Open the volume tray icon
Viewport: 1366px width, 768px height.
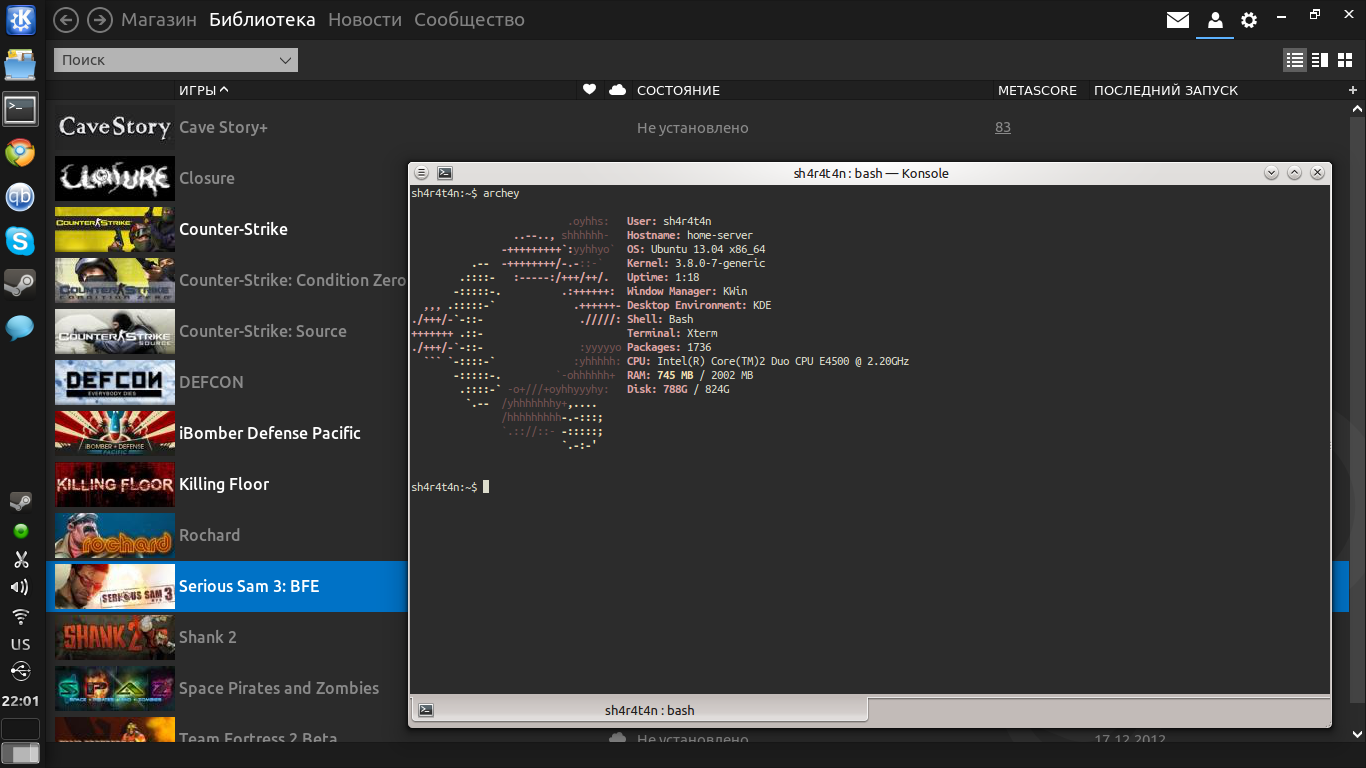point(20,587)
